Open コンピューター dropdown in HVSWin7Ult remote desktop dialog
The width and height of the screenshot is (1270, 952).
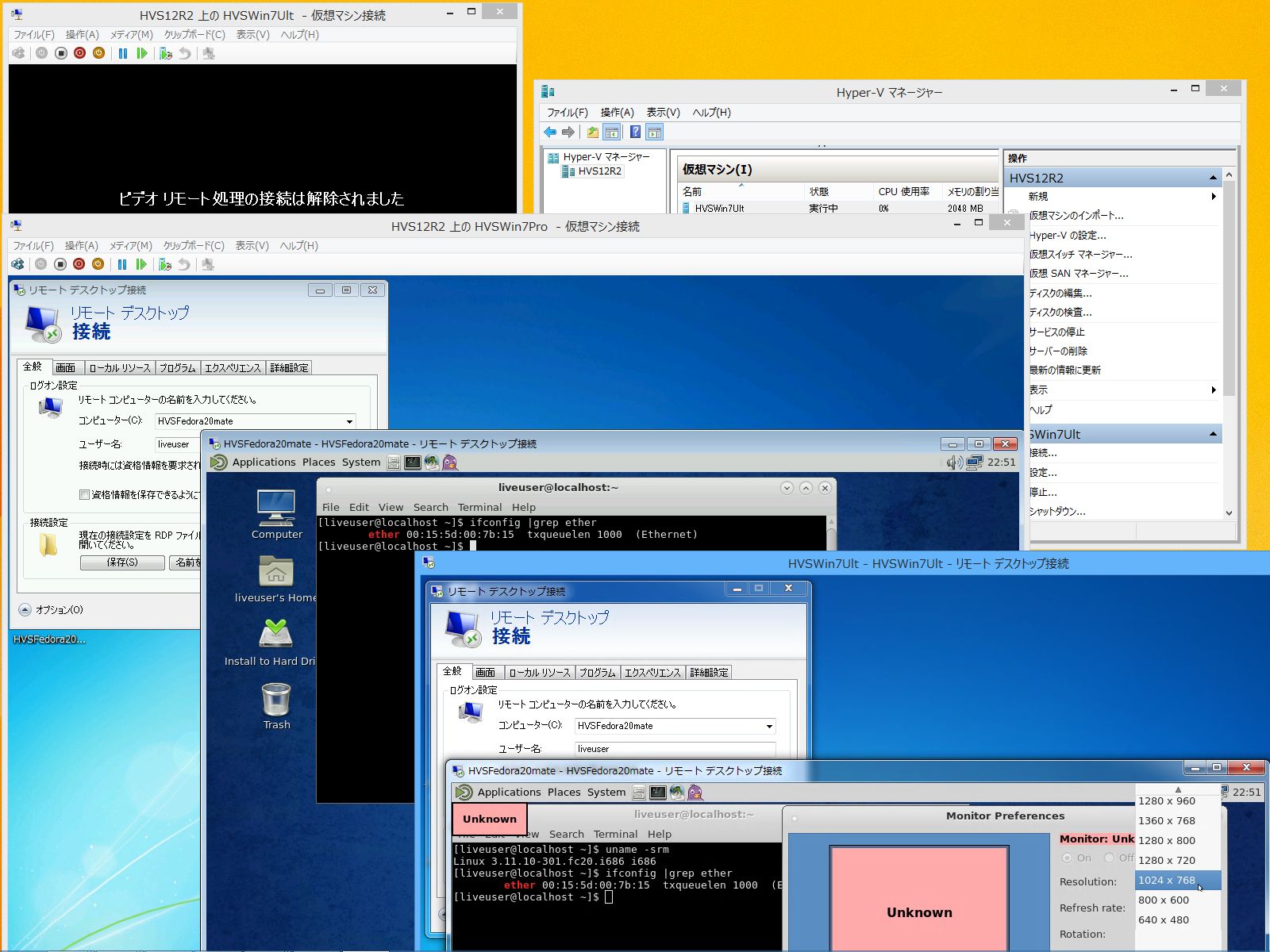(x=769, y=726)
